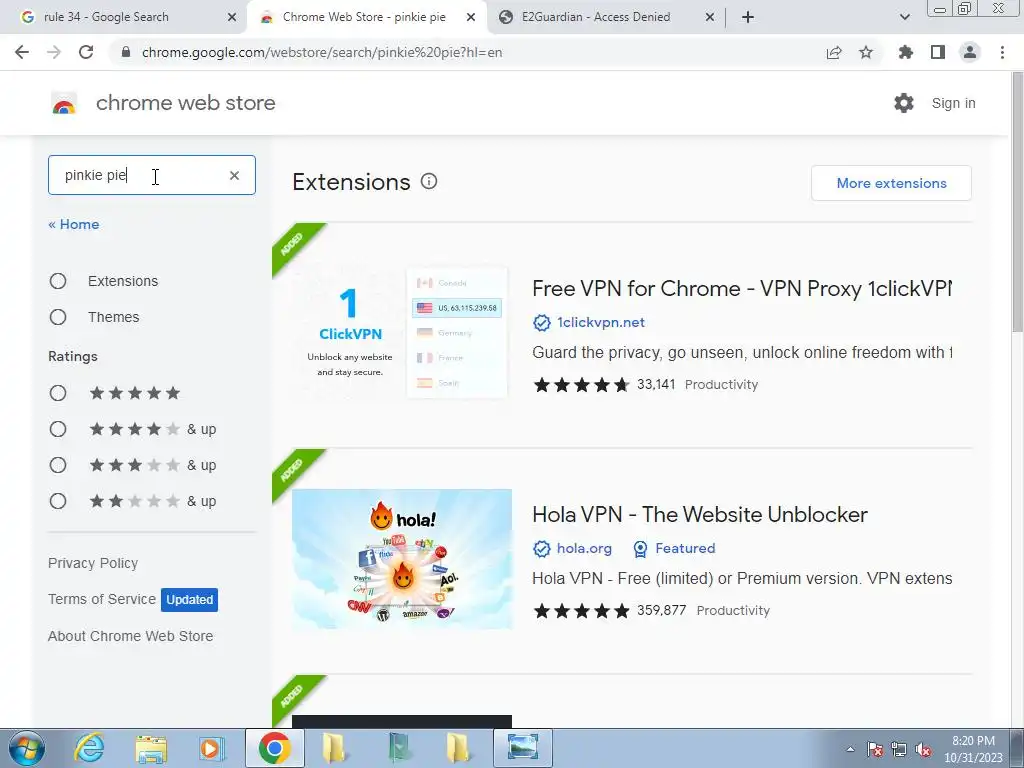
Task: Reload the current page
Action: 86,52
